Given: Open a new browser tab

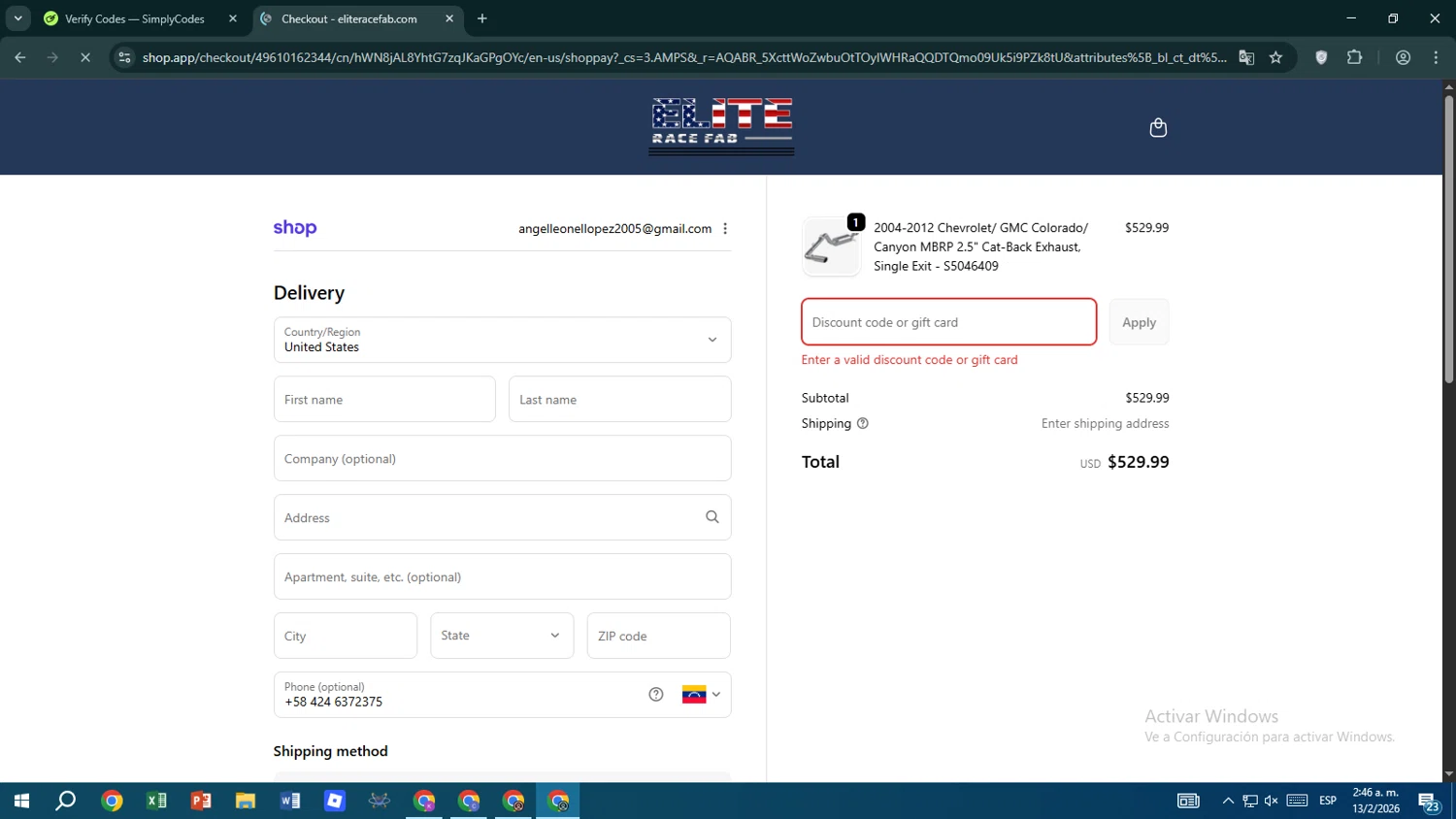Looking at the screenshot, I should [482, 18].
